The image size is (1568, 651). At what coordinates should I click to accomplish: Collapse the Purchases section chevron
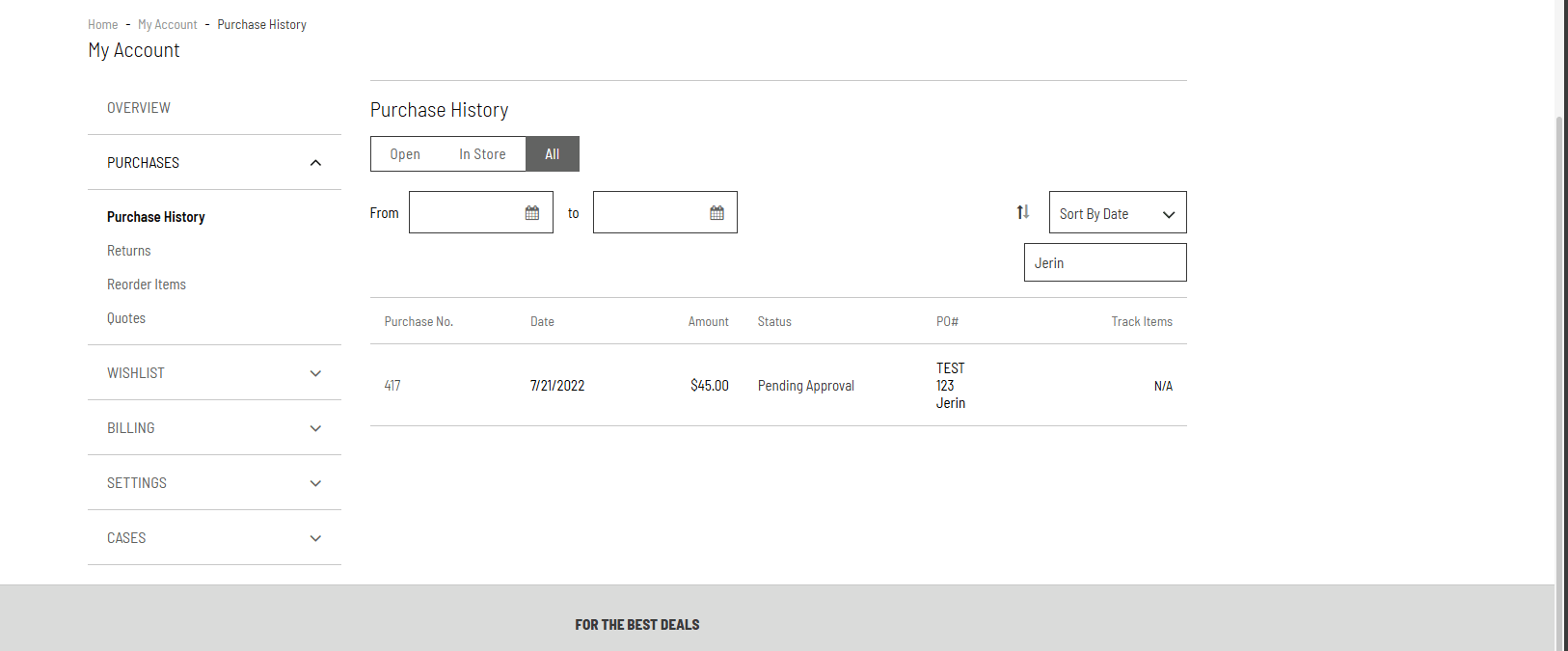[x=315, y=163]
